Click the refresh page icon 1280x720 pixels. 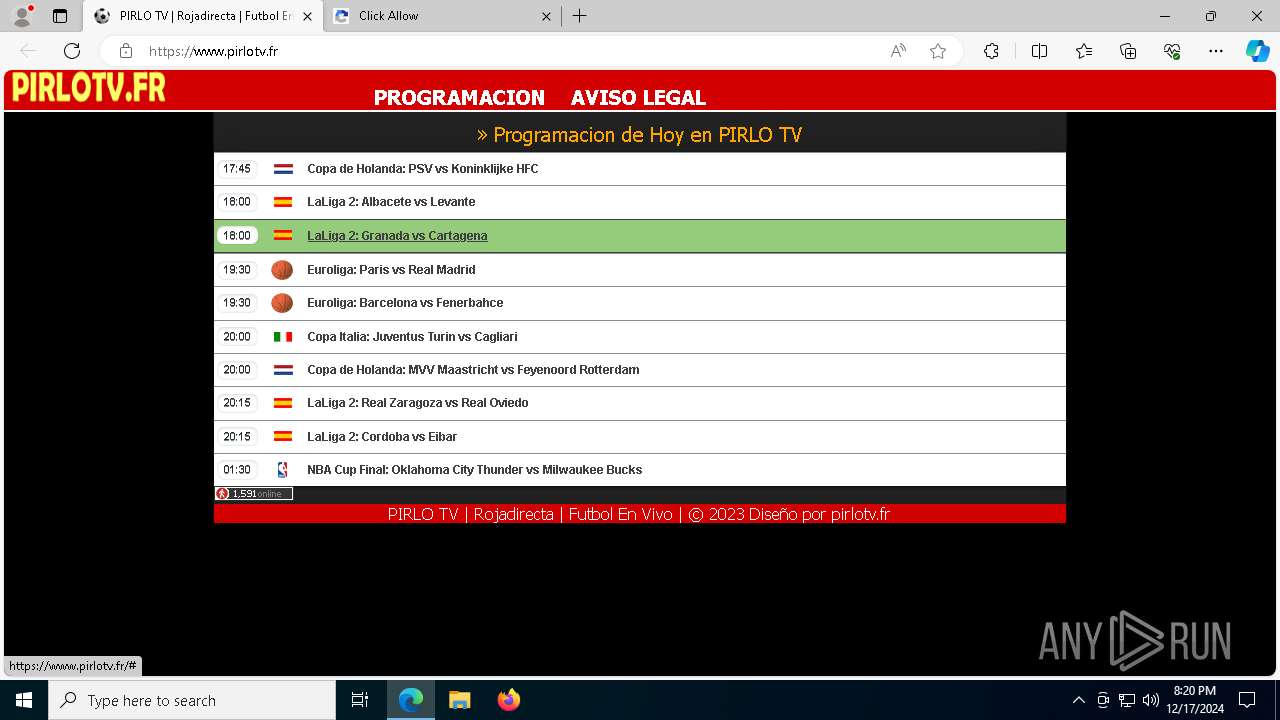click(72, 51)
